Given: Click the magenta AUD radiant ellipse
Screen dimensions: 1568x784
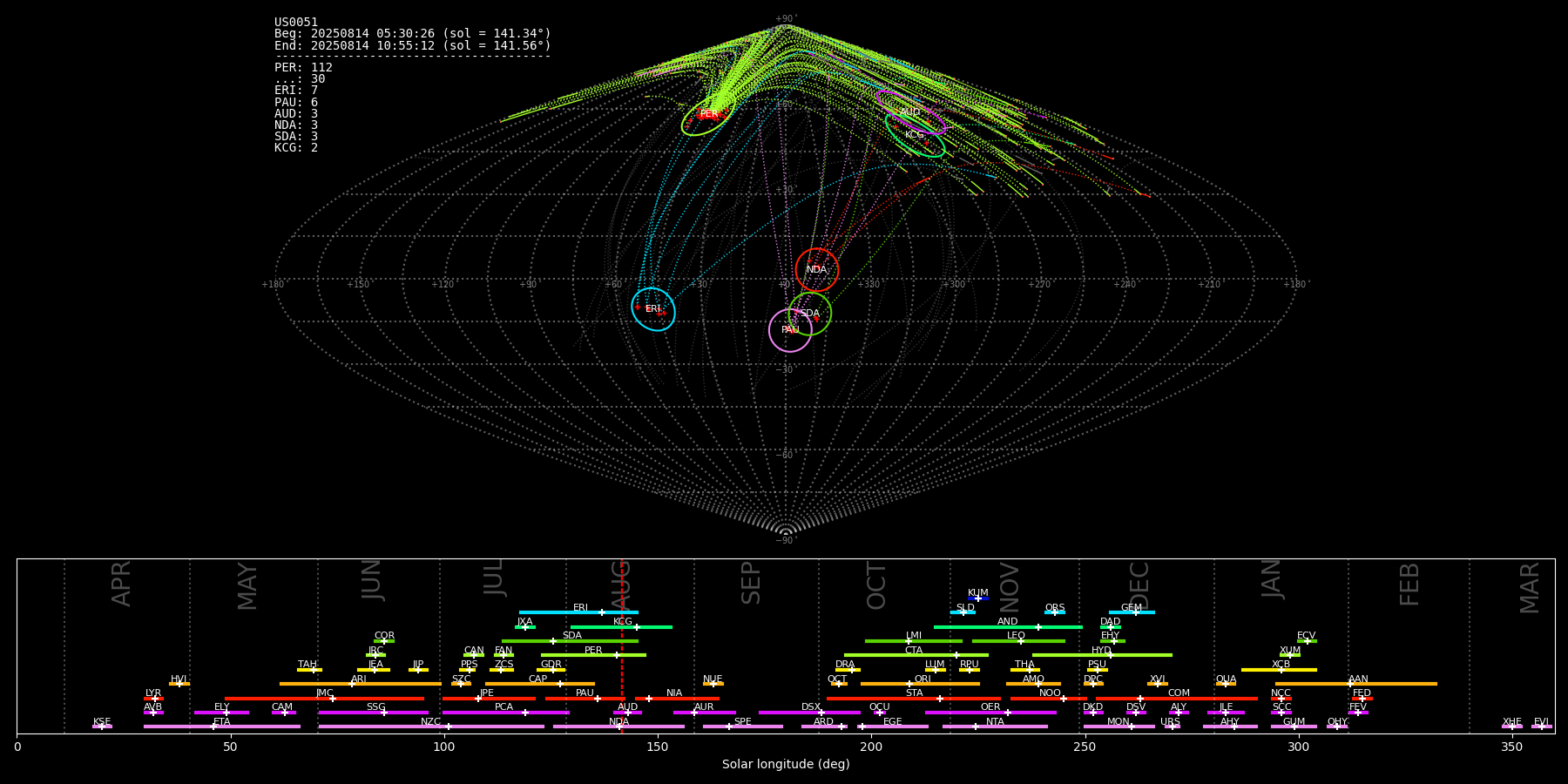Looking at the screenshot, I should 910,112.
